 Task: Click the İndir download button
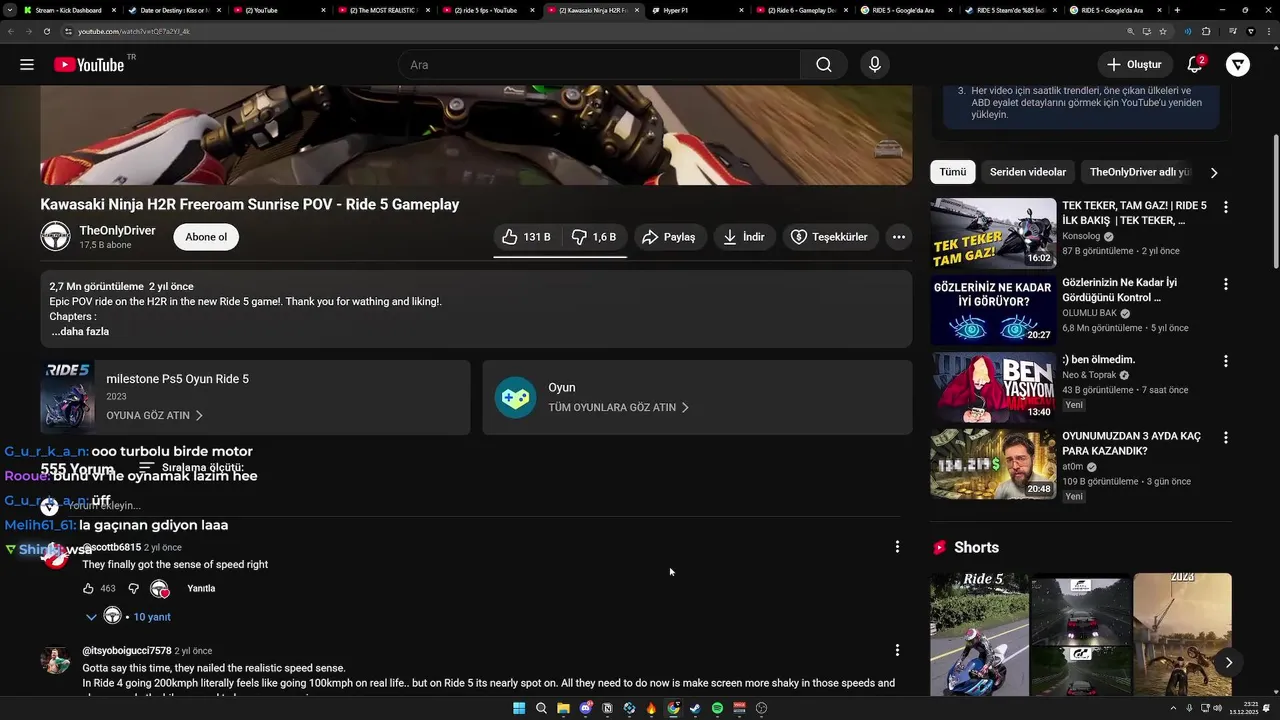pos(745,237)
